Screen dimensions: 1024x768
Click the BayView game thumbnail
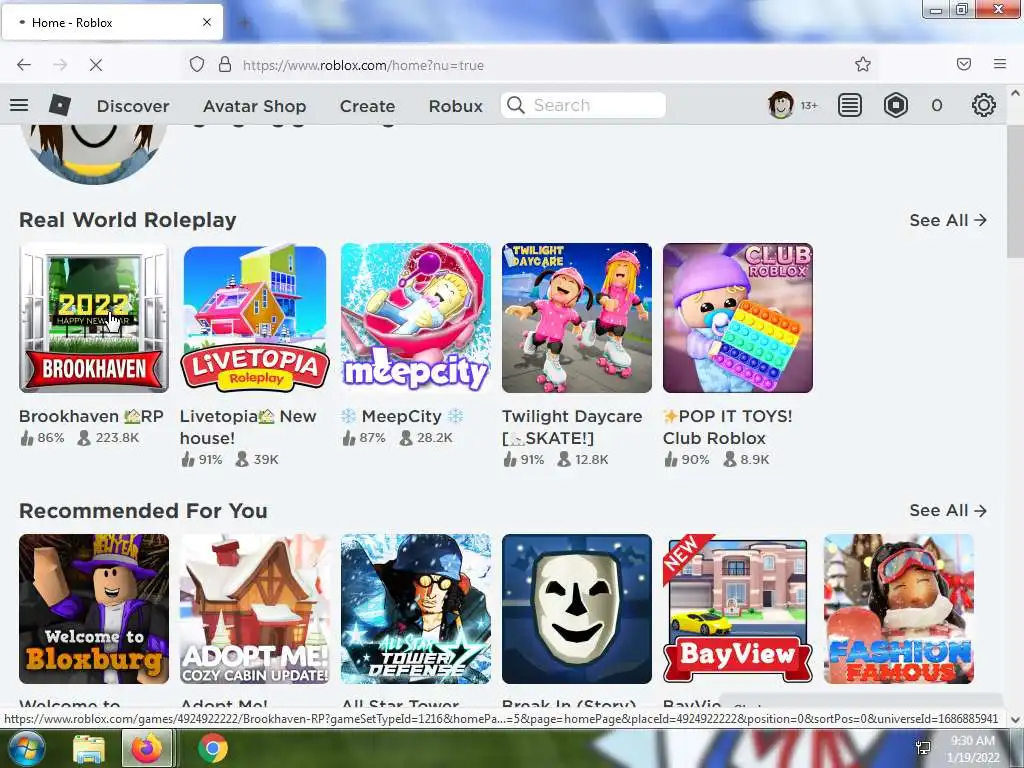click(x=738, y=609)
